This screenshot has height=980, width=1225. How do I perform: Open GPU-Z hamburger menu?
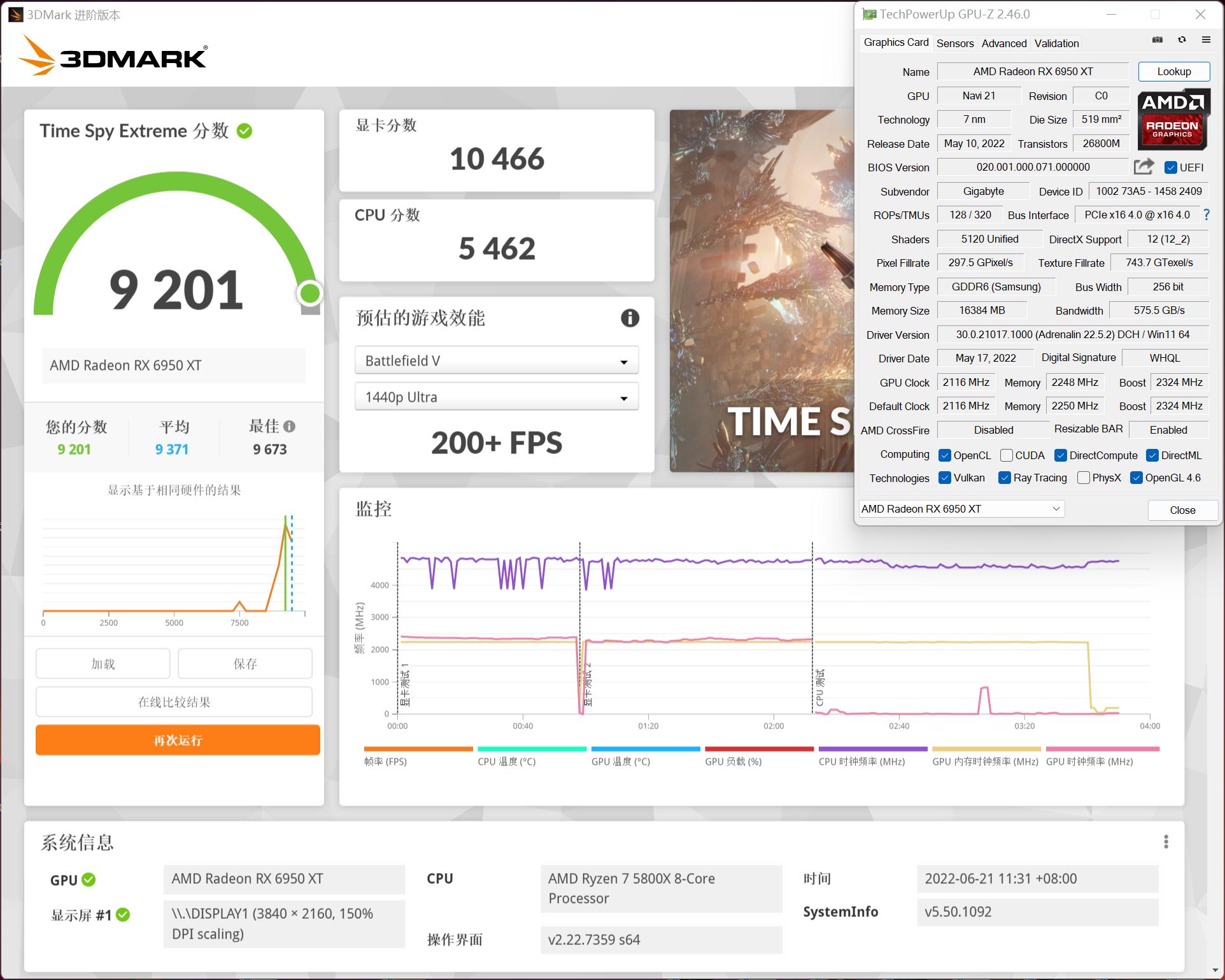1205,39
